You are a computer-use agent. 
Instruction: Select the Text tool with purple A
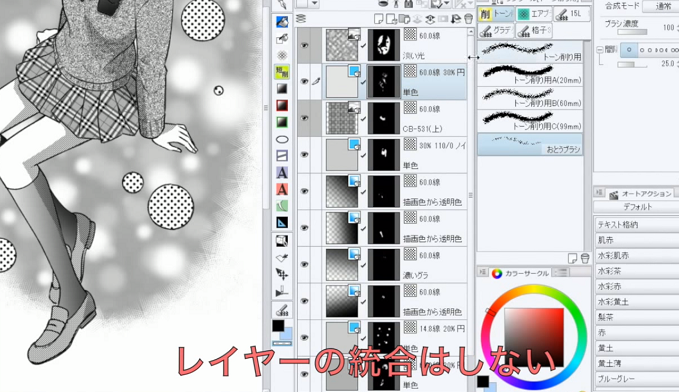pos(282,173)
